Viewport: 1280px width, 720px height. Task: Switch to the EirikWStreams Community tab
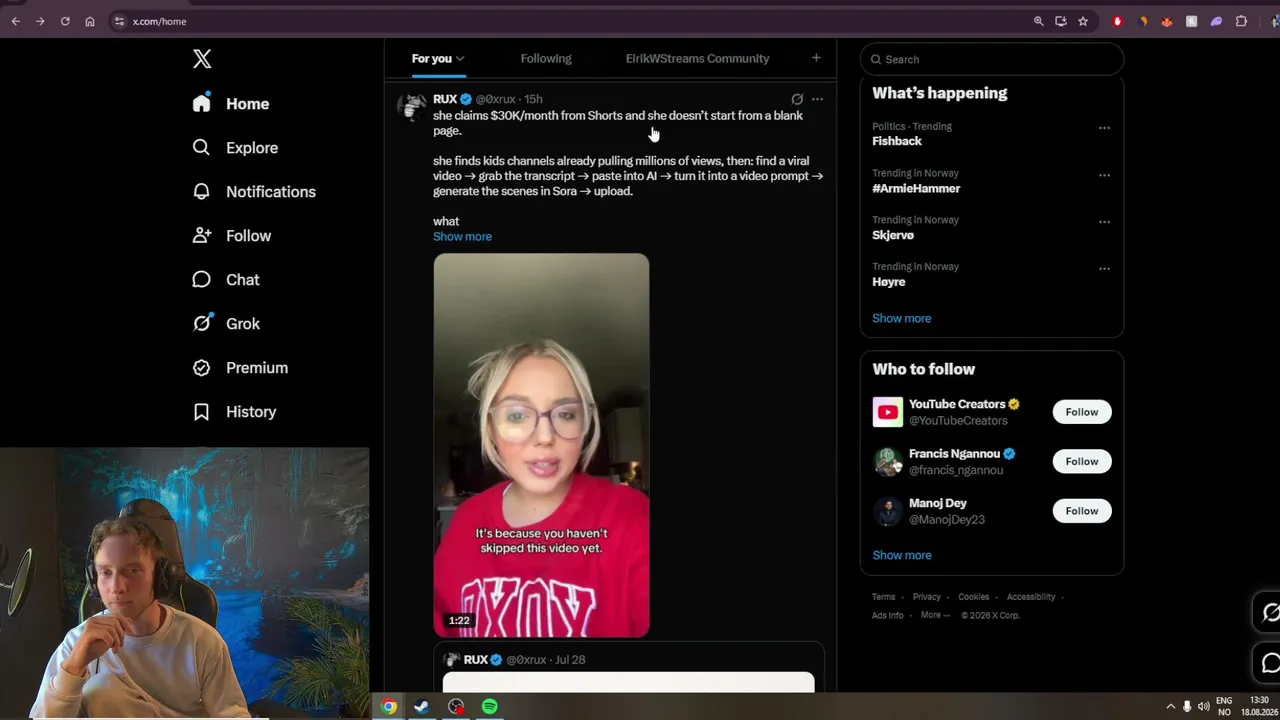[697, 59]
